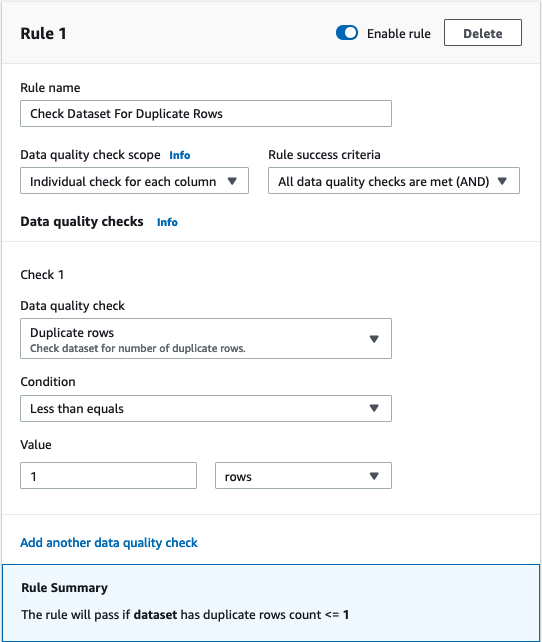Click arrow icon in rows unit selector
Screen dimensions: 542x642
(x=374, y=476)
